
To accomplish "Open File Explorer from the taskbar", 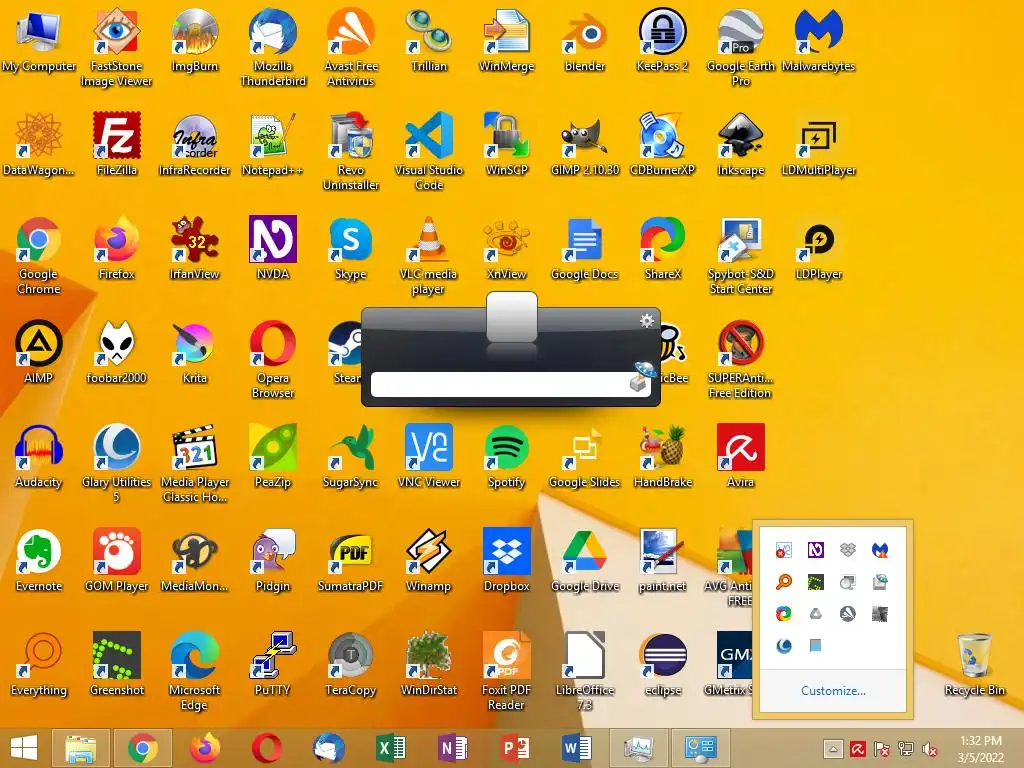I will pos(81,748).
